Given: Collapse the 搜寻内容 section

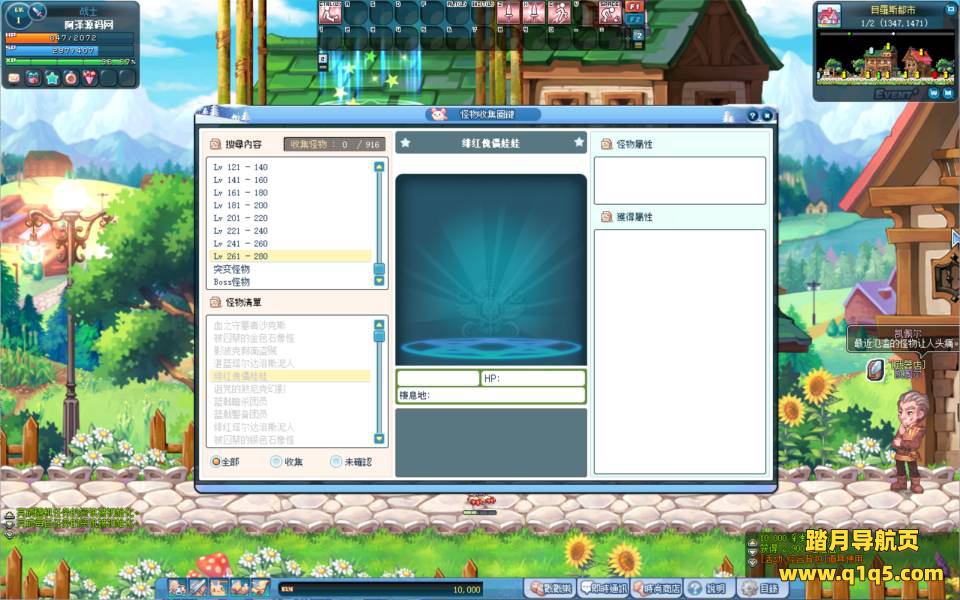Looking at the screenshot, I should pos(213,143).
